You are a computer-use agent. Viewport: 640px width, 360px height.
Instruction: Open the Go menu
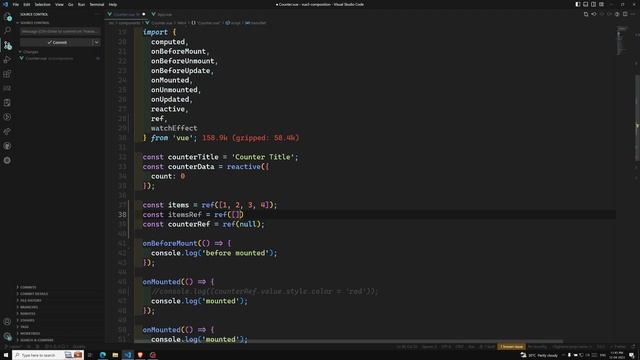(71, 4)
